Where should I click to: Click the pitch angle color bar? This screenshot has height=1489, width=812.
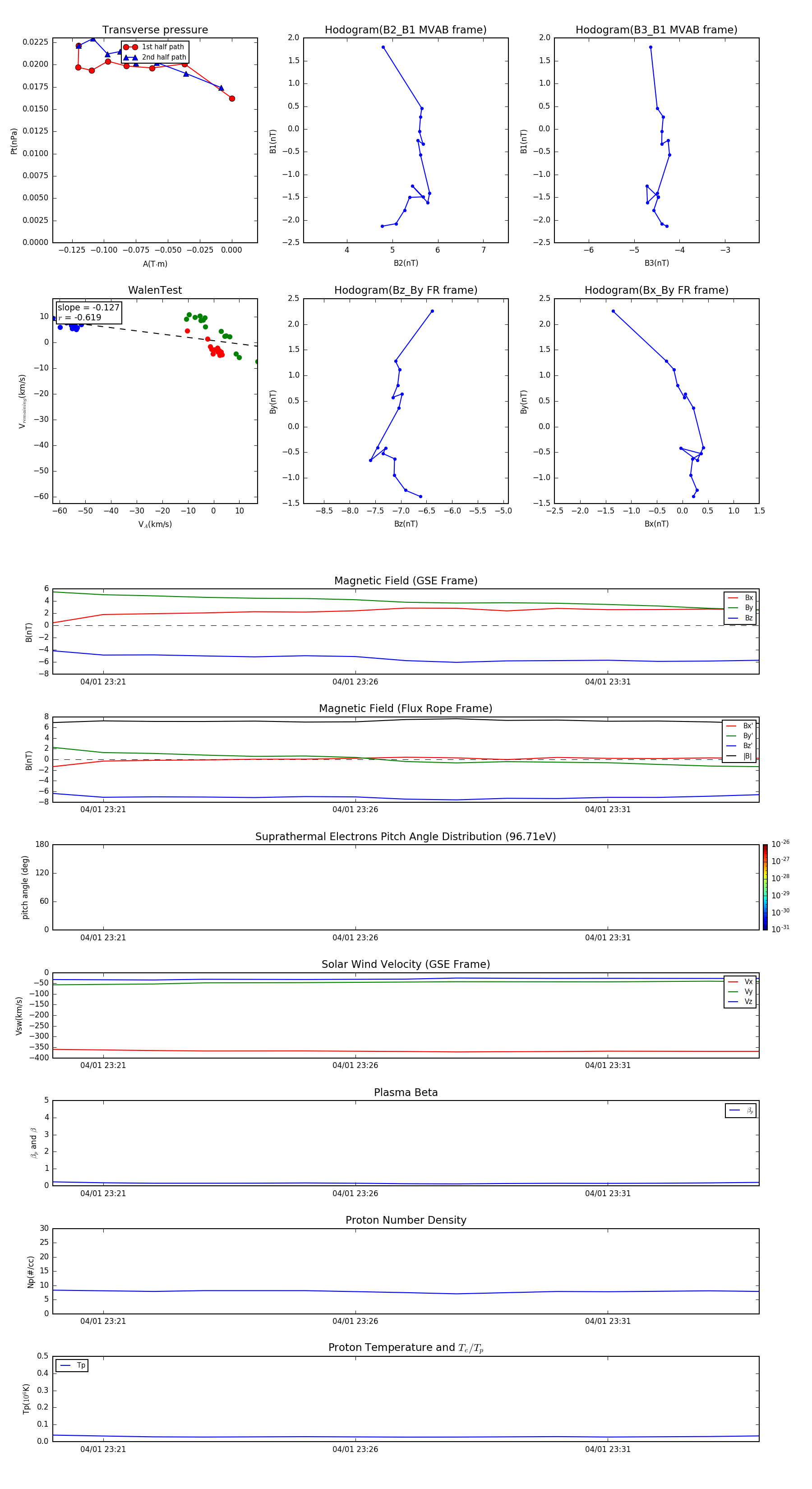pos(765,887)
